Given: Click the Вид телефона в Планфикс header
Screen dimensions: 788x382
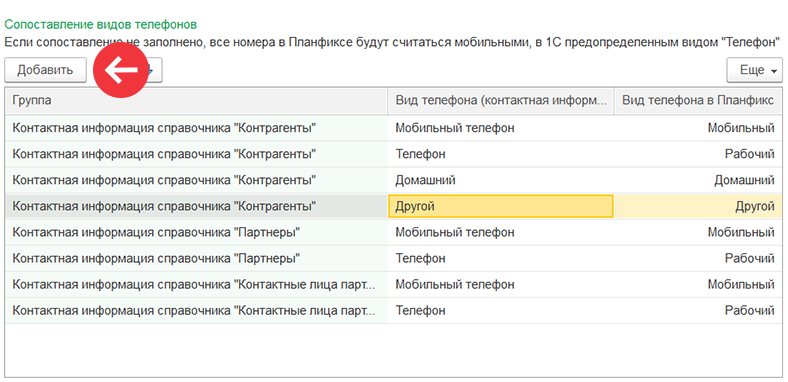Looking at the screenshot, I should 698,101.
